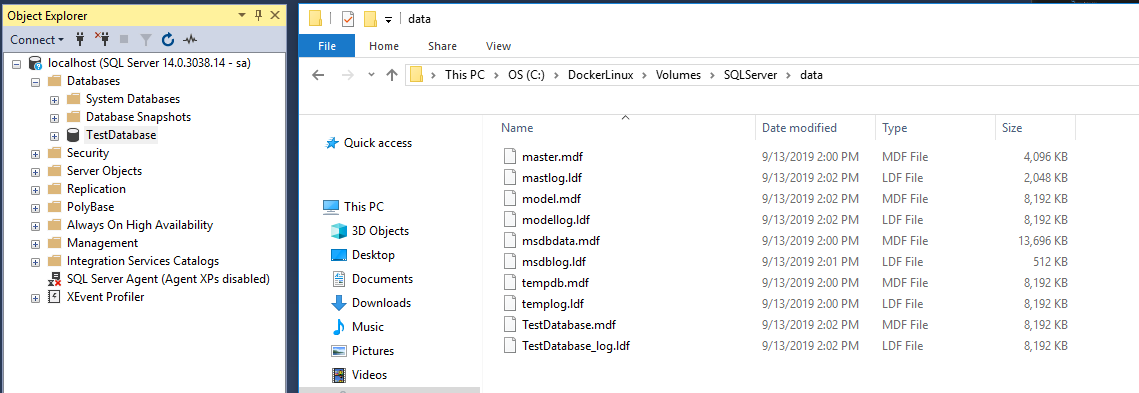Viewport: 1139px width, 393px height.
Task: Click the Connect Object Explorer plug icon
Action: pos(81,39)
